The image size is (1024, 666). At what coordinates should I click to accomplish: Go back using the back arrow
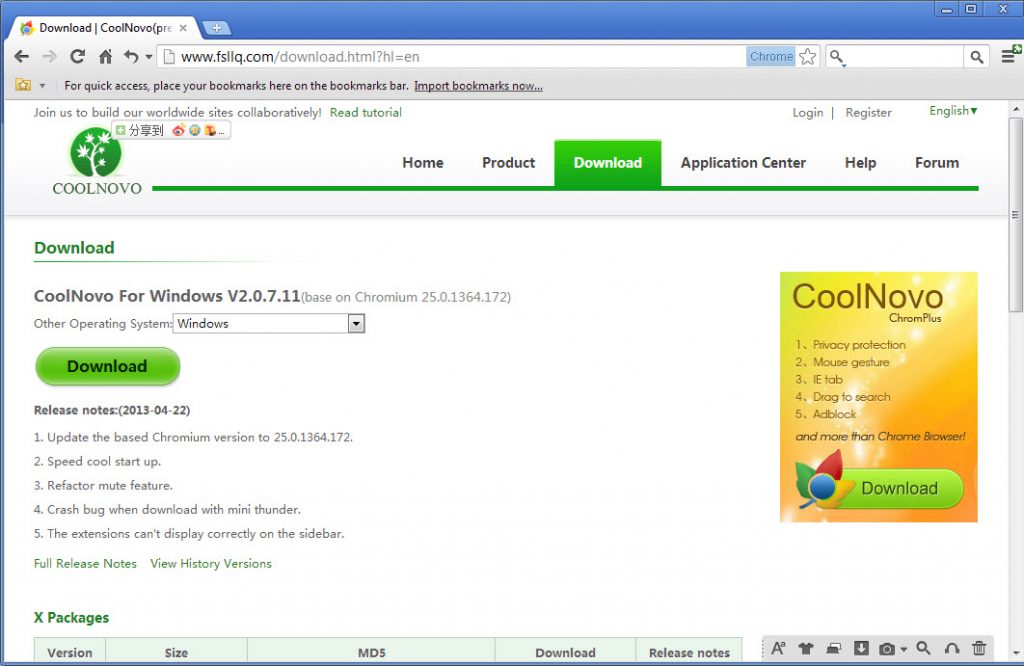(22, 57)
